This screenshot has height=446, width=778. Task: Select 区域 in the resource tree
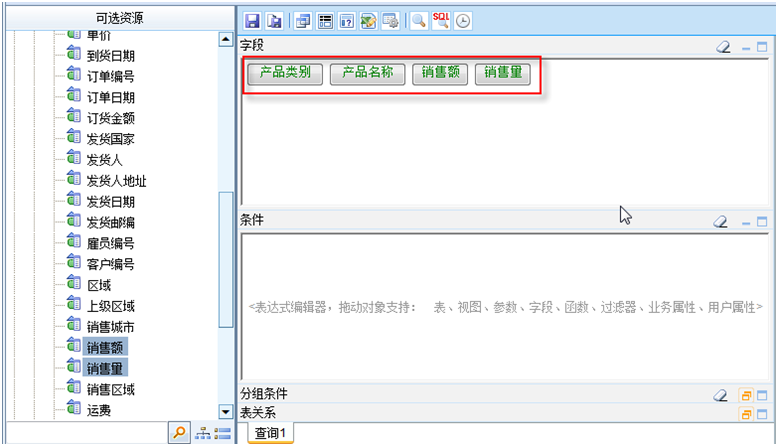(99, 285)
